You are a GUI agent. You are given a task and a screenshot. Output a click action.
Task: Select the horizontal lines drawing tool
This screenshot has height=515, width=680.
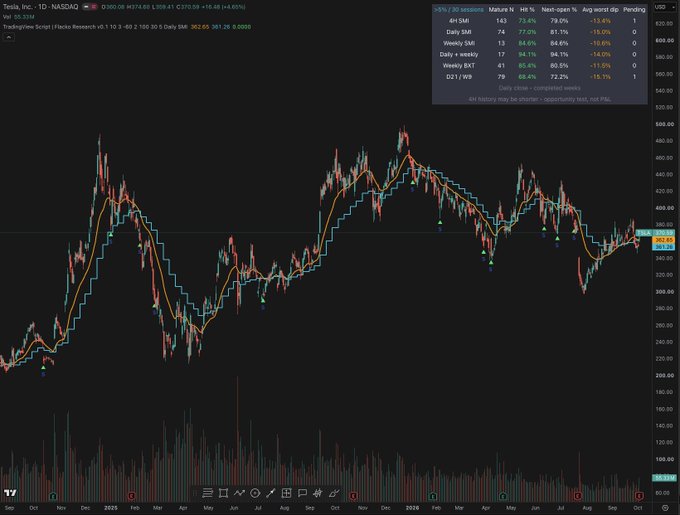click(x=207, y=493)
